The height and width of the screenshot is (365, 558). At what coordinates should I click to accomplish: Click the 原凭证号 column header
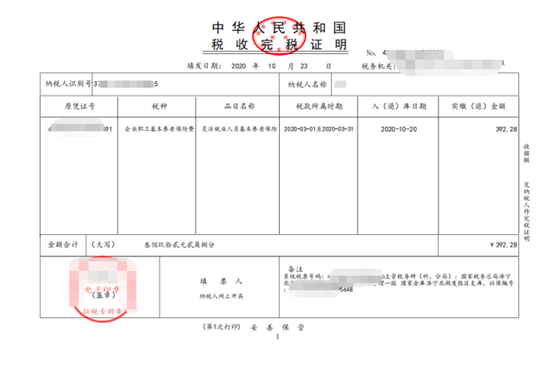[79, 106]
